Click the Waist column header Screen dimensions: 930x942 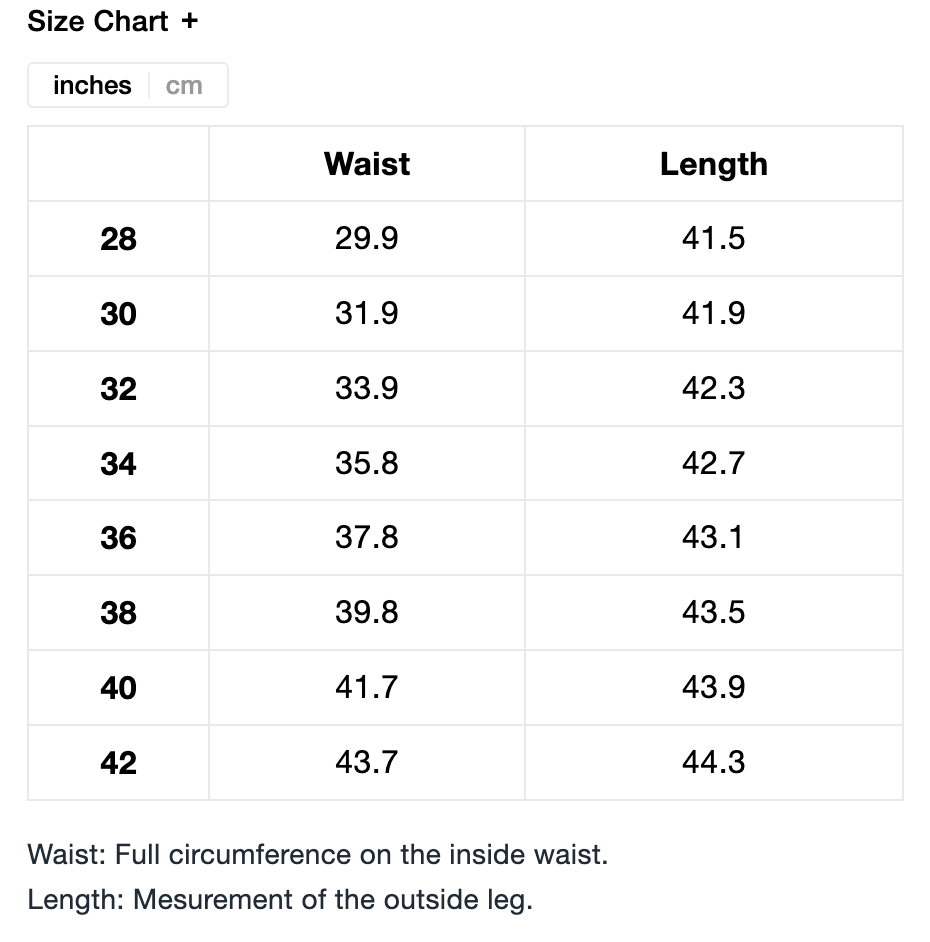tap(367, 164)
